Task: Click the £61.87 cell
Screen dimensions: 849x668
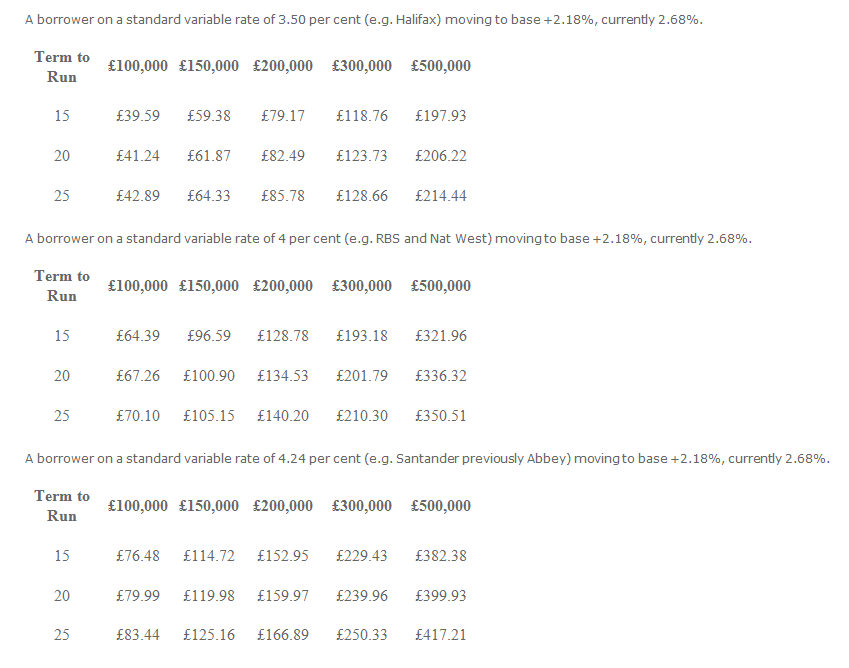Action: [x=209, y=156]
